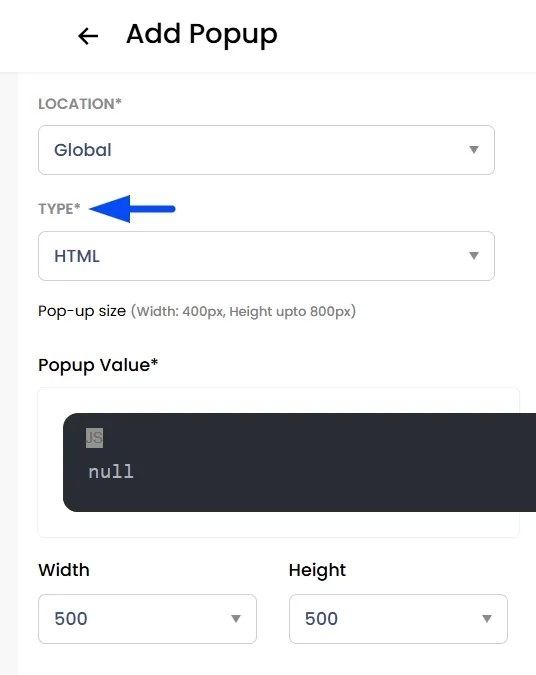Open the Location dropdown showing Global

[266, 150]
